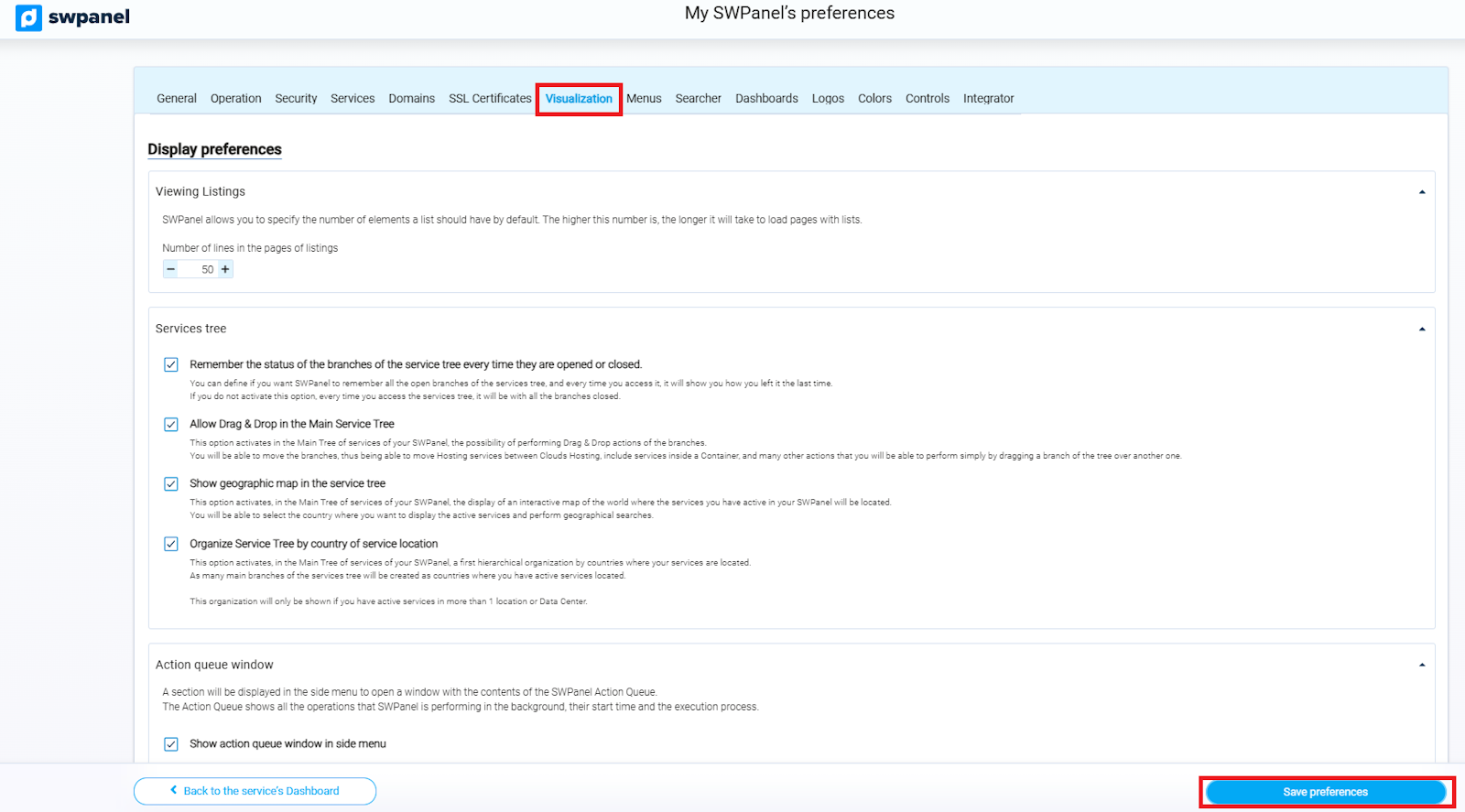Image resolution: width=1465 pixels, height=812 pixels.
Task: Collapse the Action queue window section
Action: (1421, 666)
